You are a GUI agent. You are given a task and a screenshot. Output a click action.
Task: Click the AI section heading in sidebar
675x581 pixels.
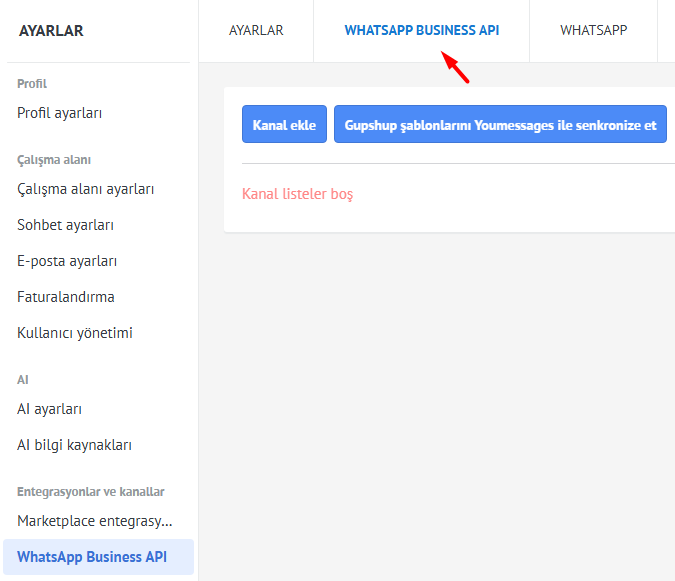[23, 380]
